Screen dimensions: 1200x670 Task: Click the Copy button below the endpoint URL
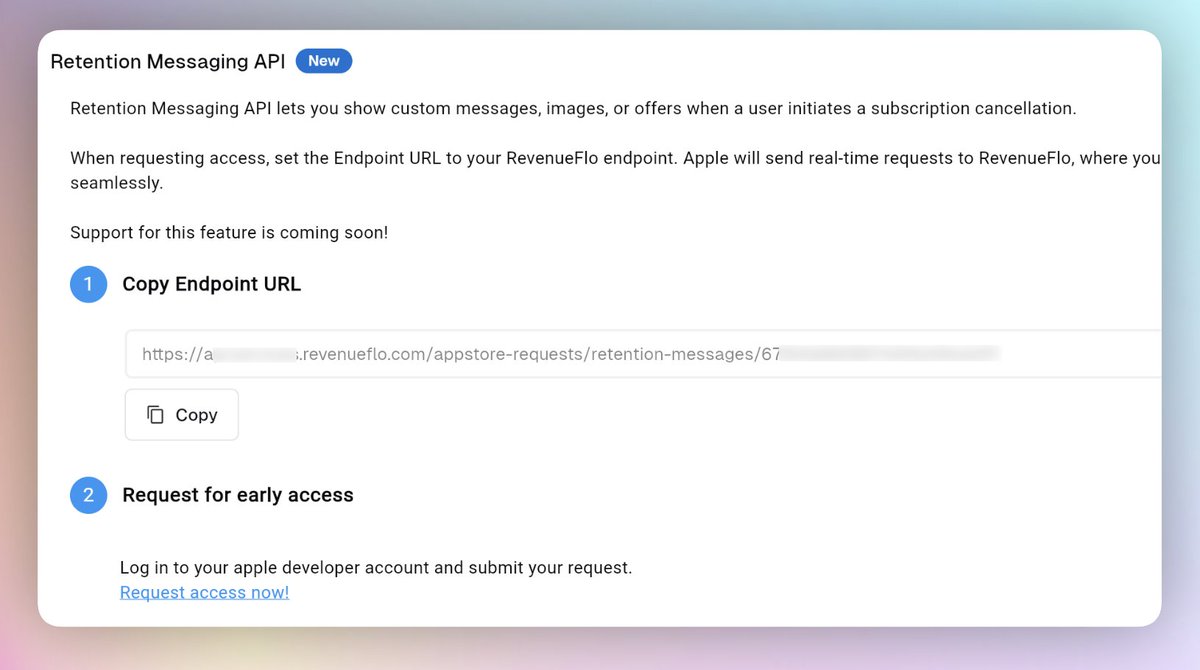(181, 415)
